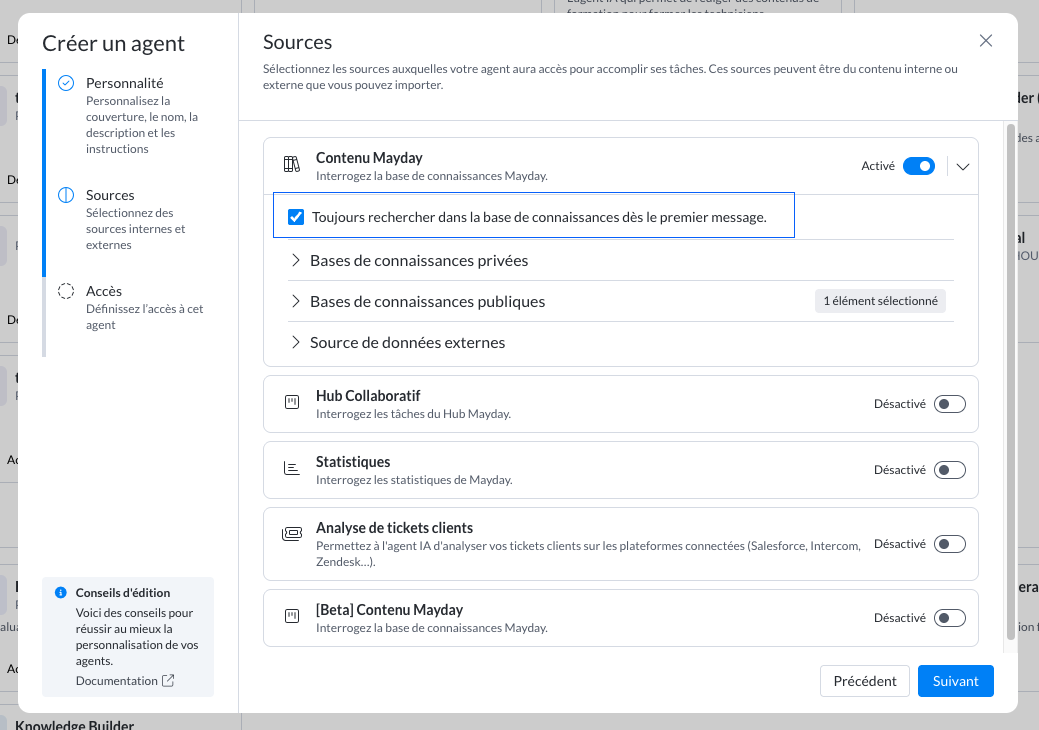Click the Contenu Mayday books icon

[291, 165]
